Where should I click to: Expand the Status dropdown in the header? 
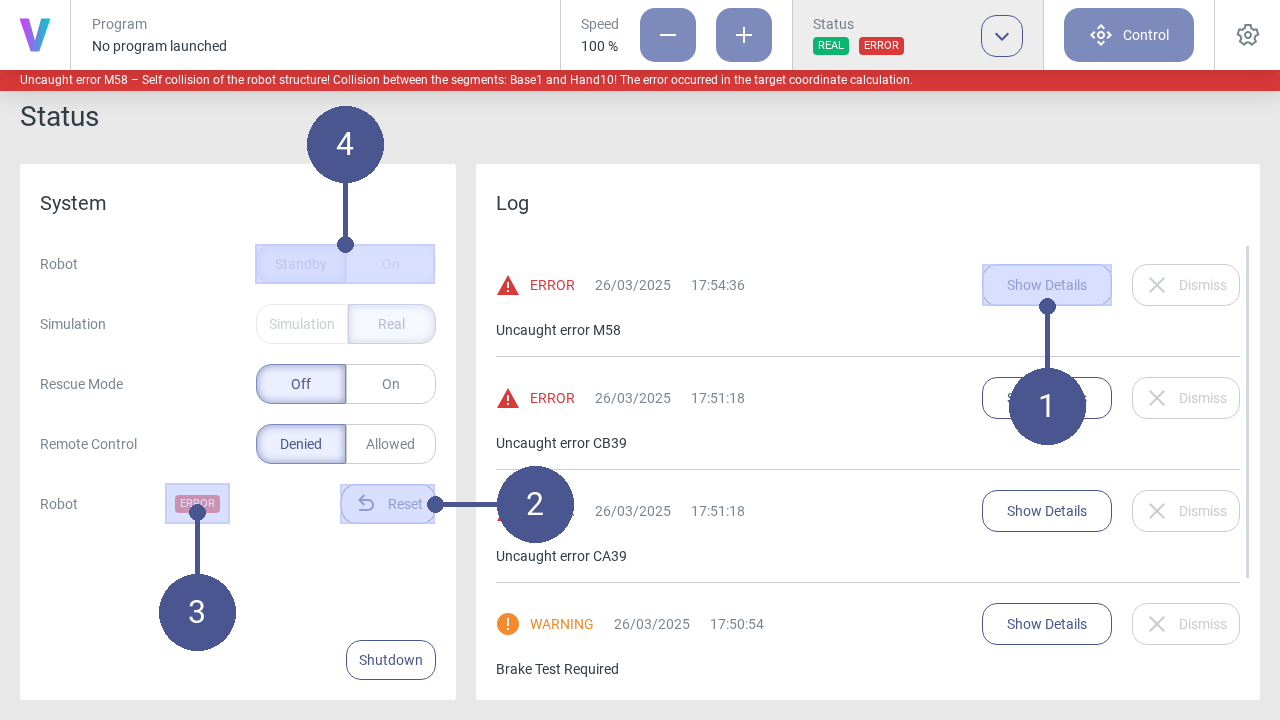coord(1001,35)
